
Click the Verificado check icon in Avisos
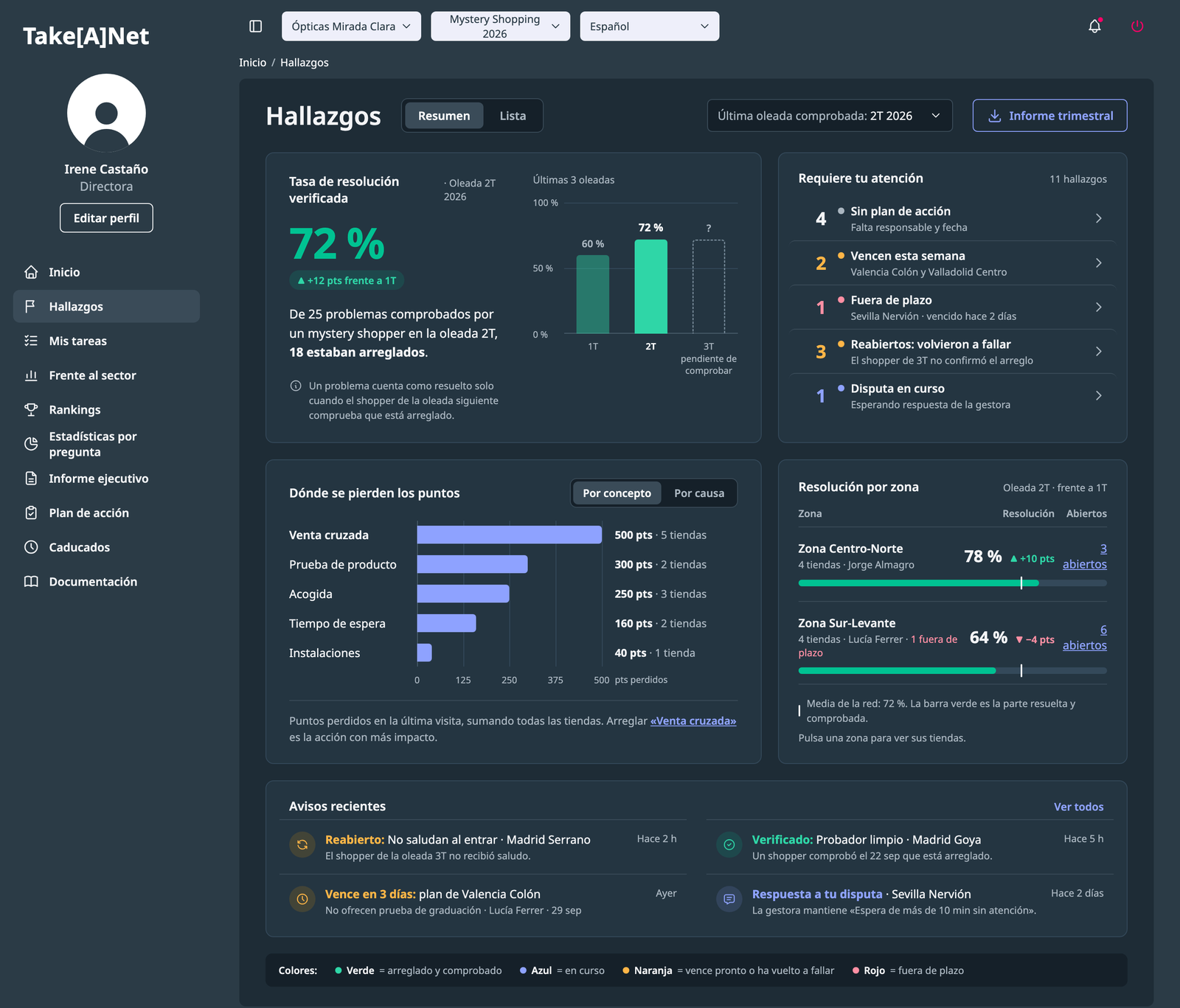coord(729,845)
